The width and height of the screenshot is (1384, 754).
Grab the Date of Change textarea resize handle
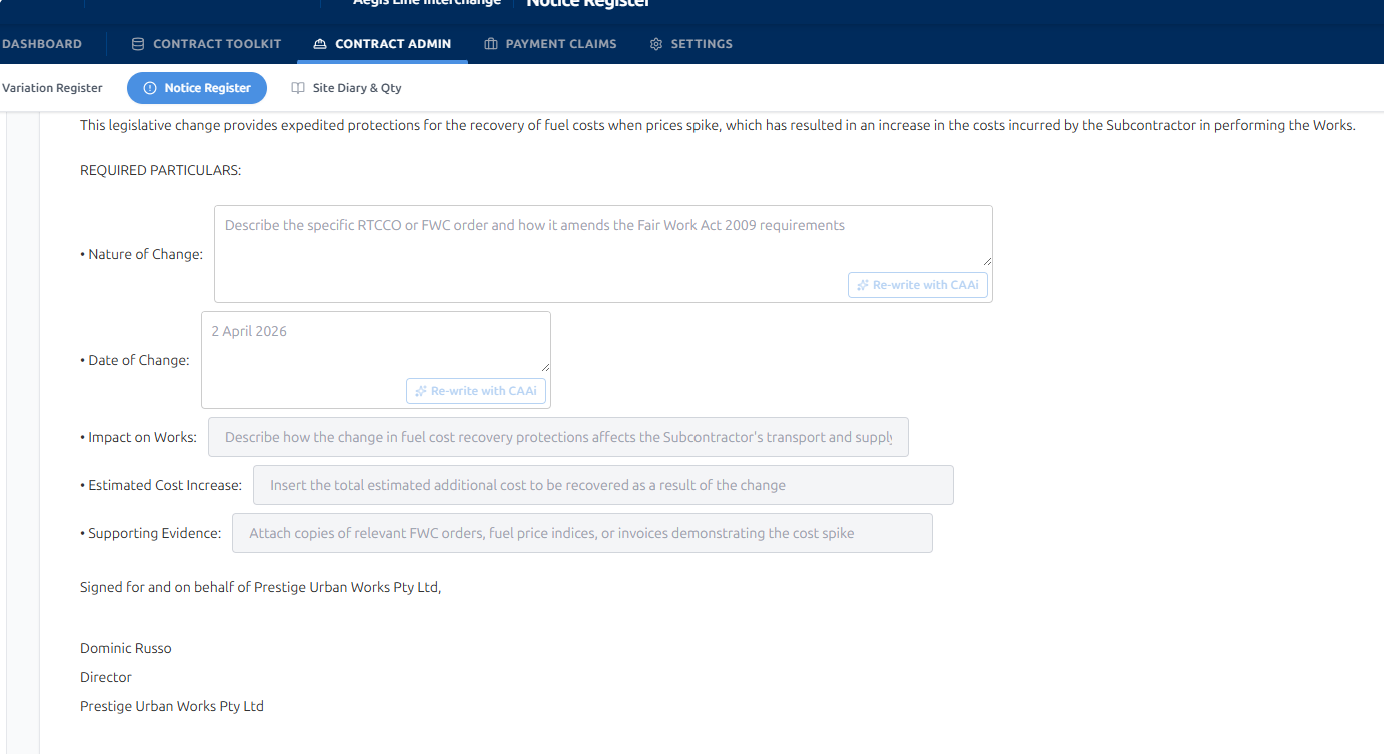click(544, 366)
